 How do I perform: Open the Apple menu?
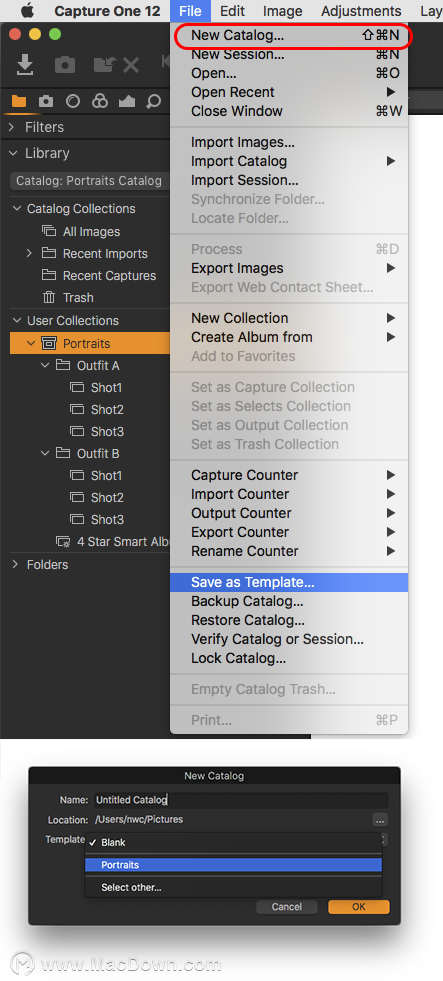[x=27, y=11]
